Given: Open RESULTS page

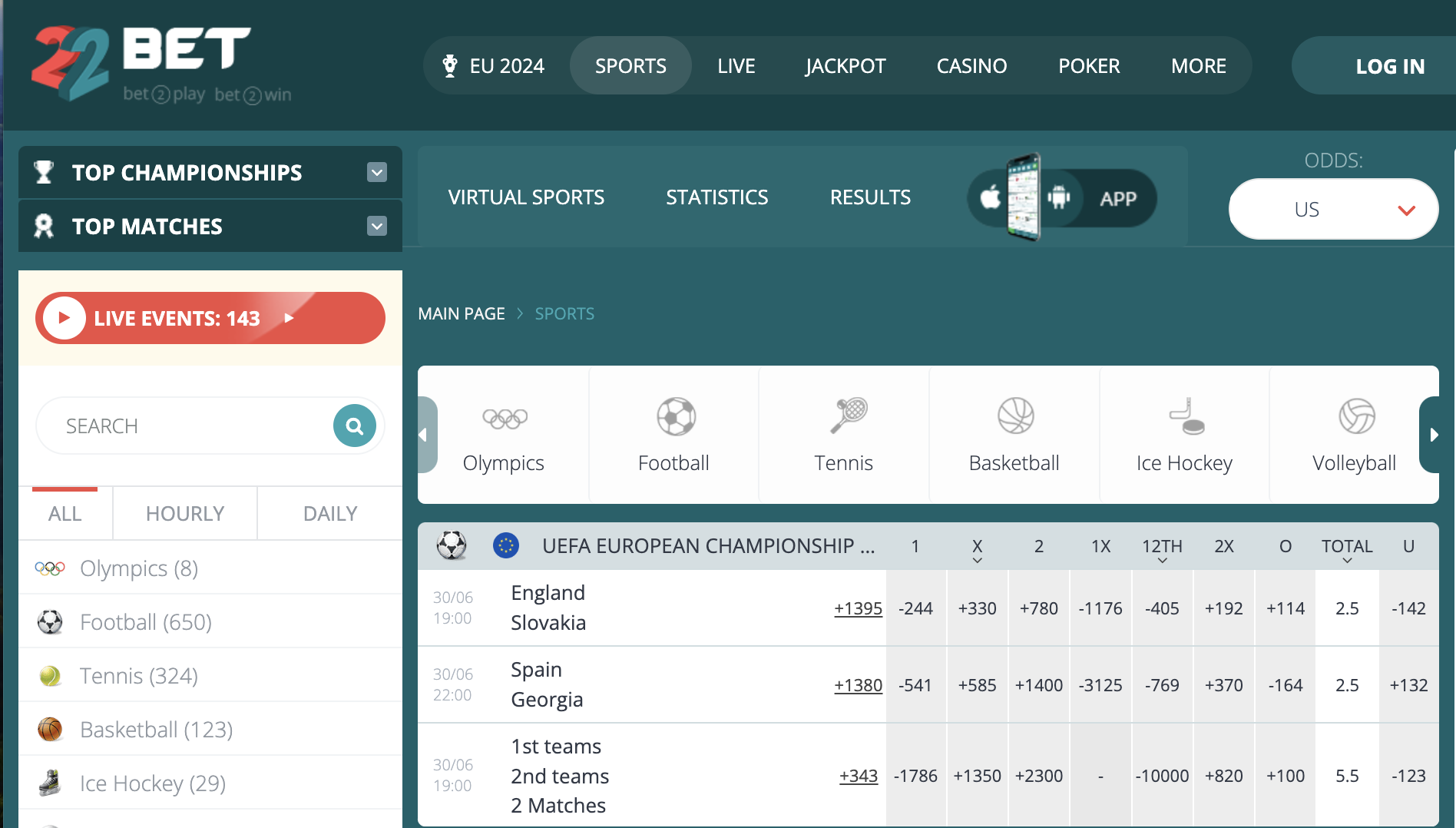Looking at the screenshot, I should (870, 197).
